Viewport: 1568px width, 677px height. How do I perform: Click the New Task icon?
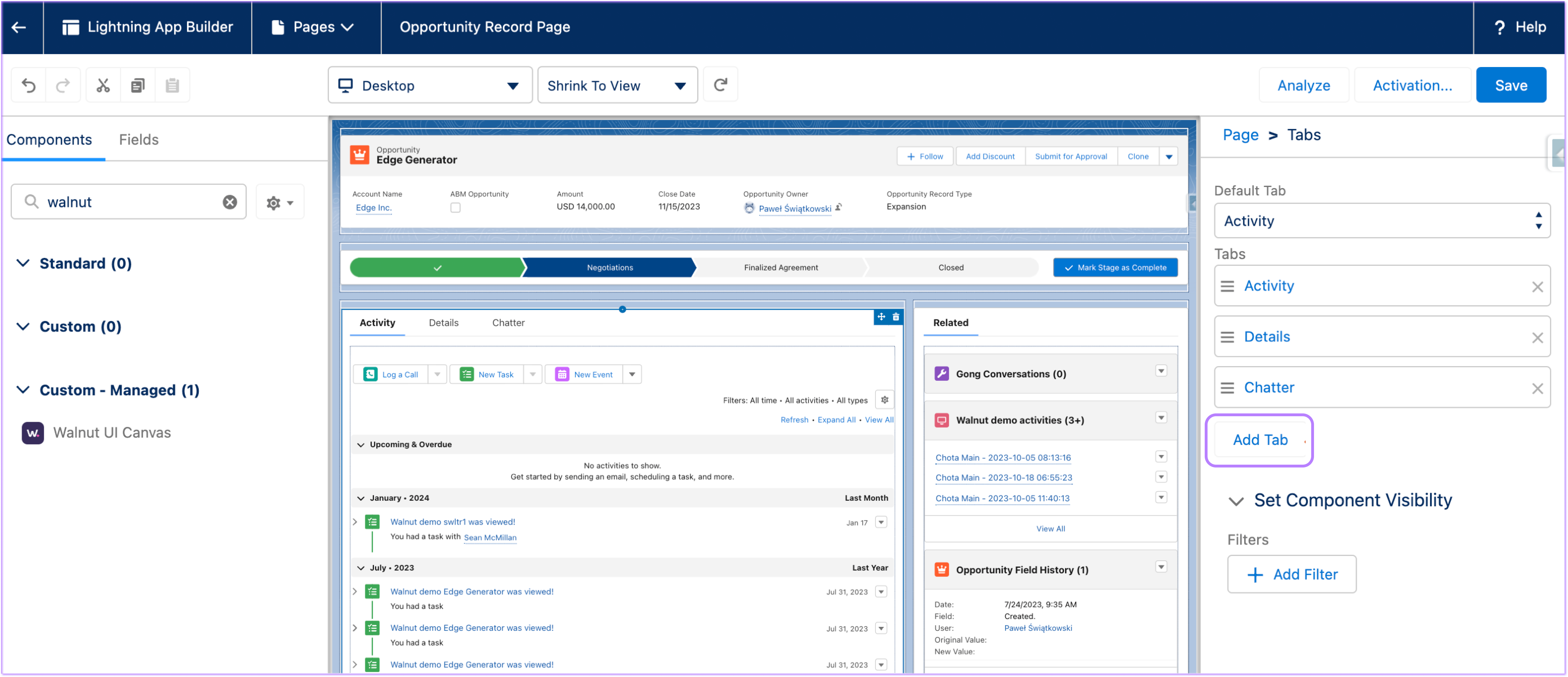(466, 375)
